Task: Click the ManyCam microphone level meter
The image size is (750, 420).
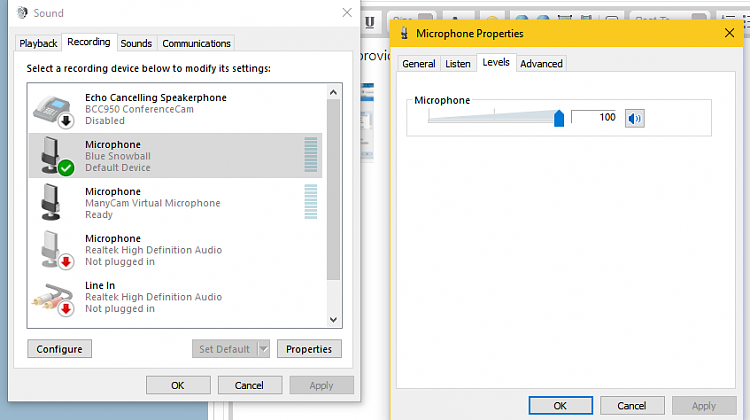Action: tap(311, 202)
